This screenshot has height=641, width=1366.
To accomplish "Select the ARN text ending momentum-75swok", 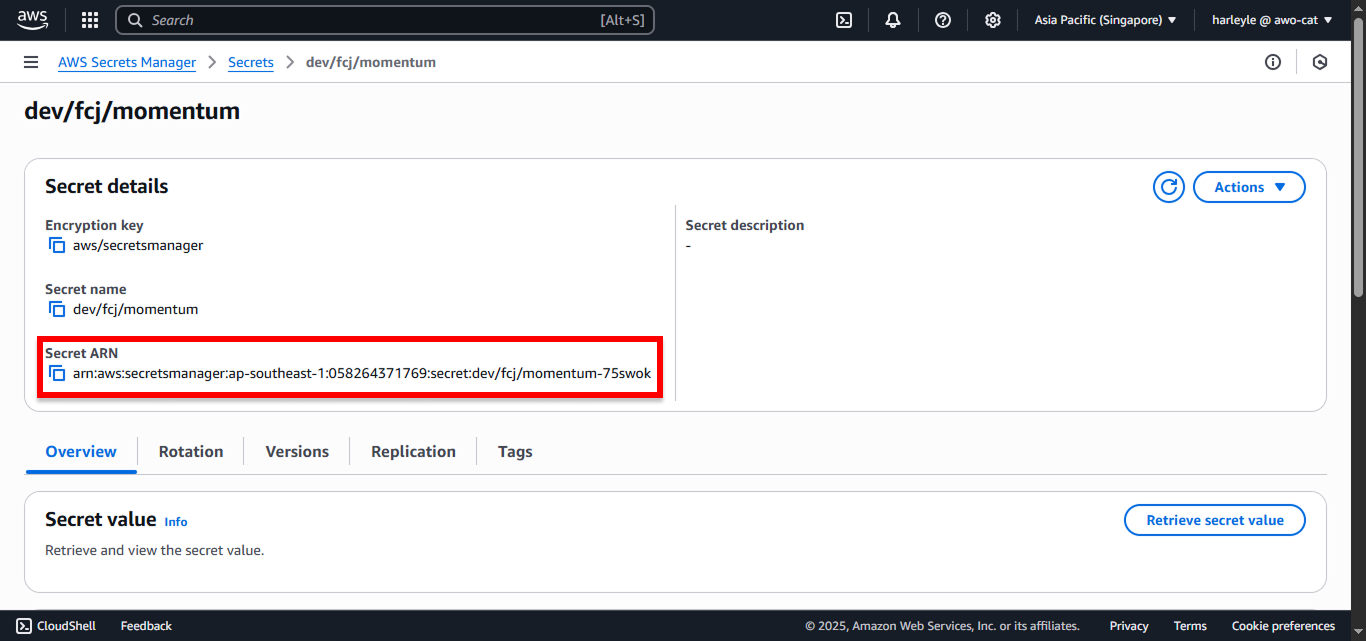I will [362, 373].
